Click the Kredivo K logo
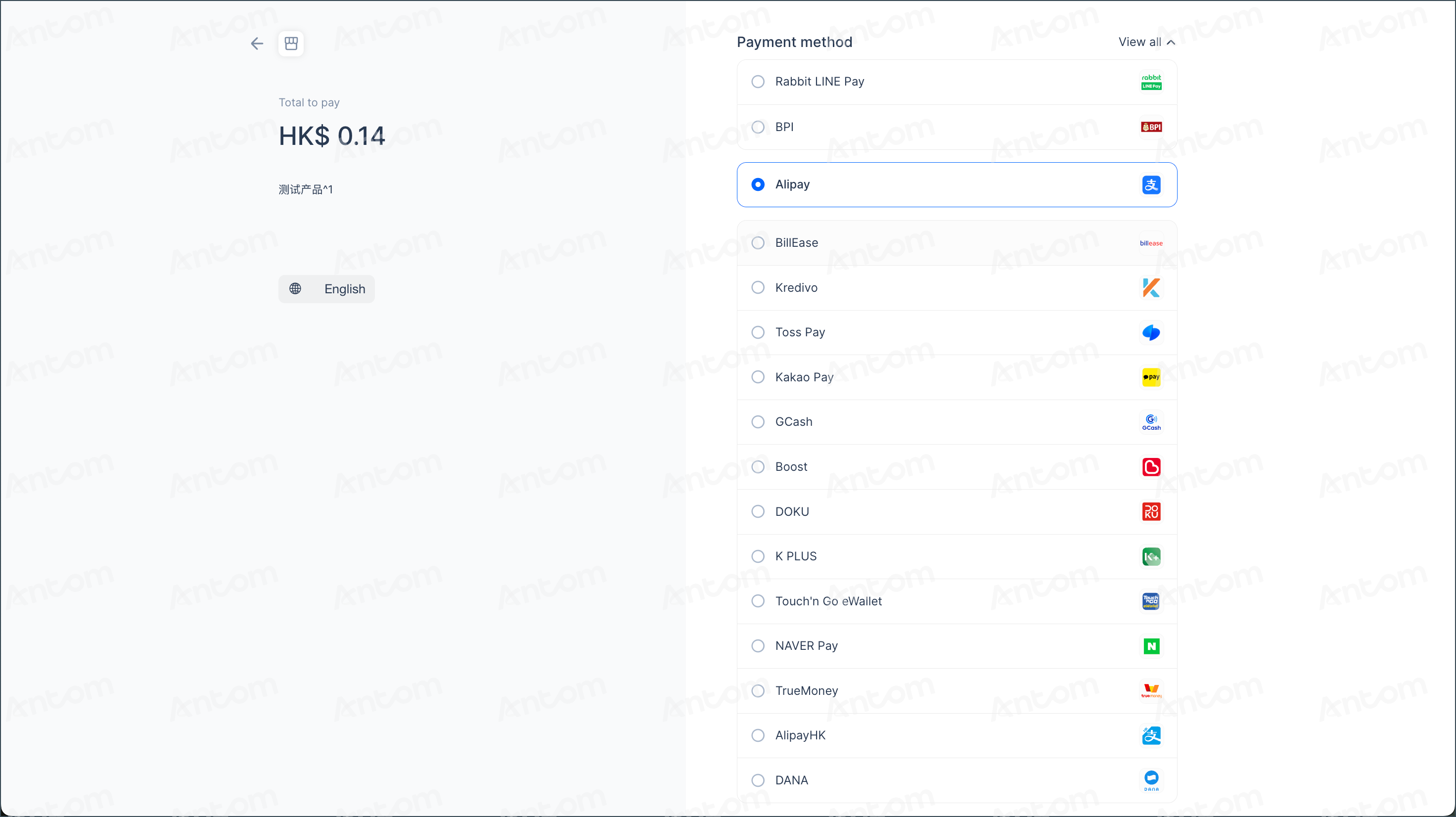This screenshot has width=1456, height=817. [1151, 288]
